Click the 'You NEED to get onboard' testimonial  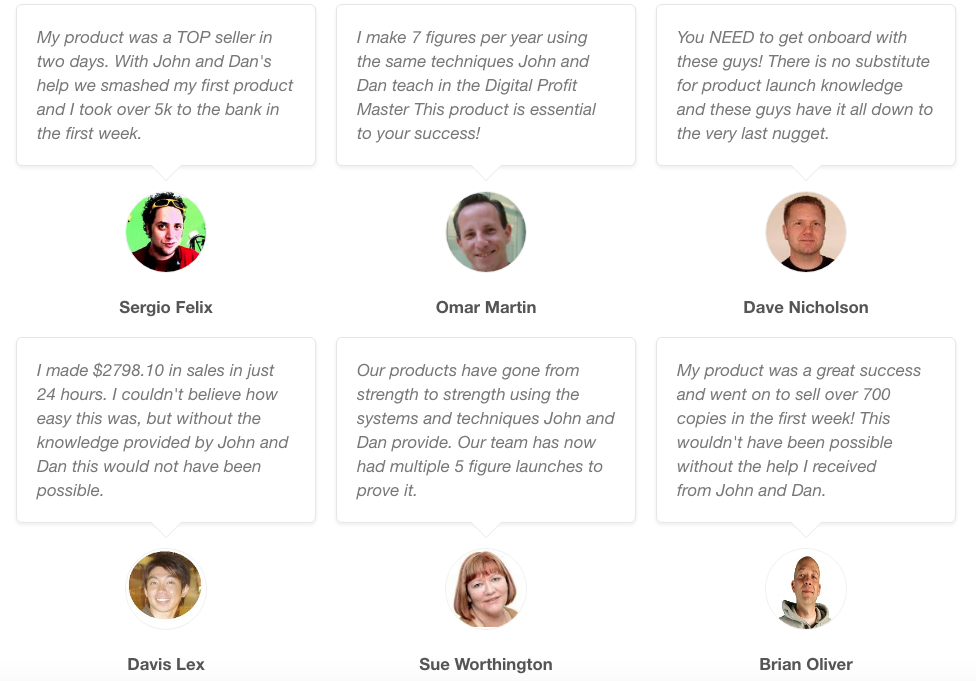click(x=805, y=85)
